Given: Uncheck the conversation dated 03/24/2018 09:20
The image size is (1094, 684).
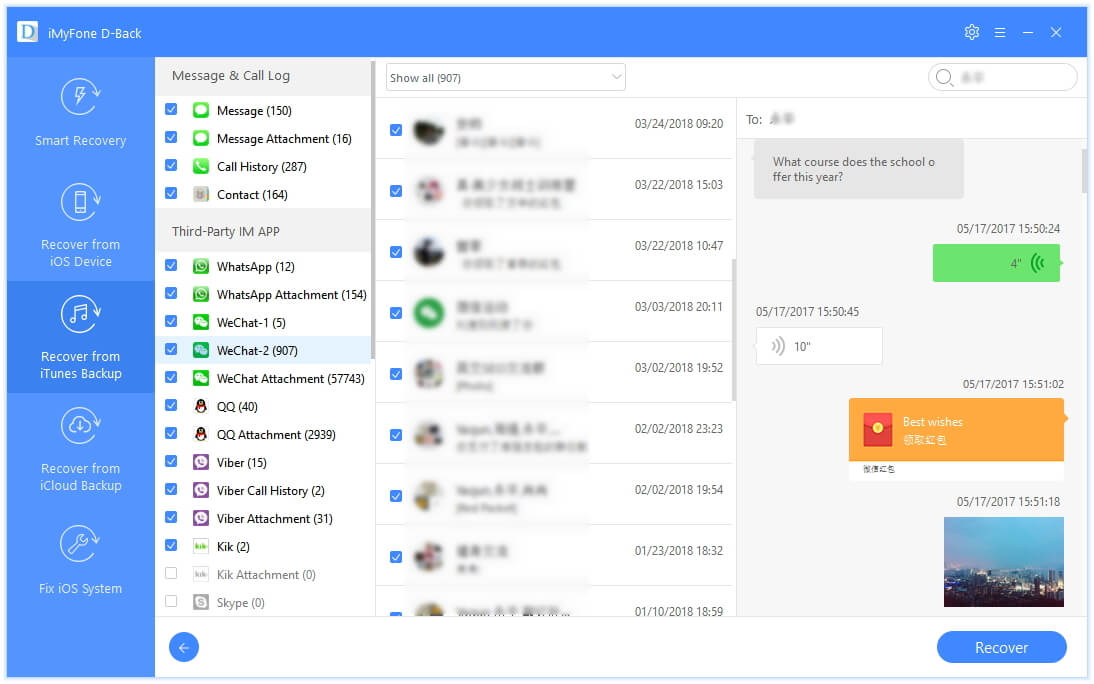Looking at the screenshot, I should [x=396, y=131].
